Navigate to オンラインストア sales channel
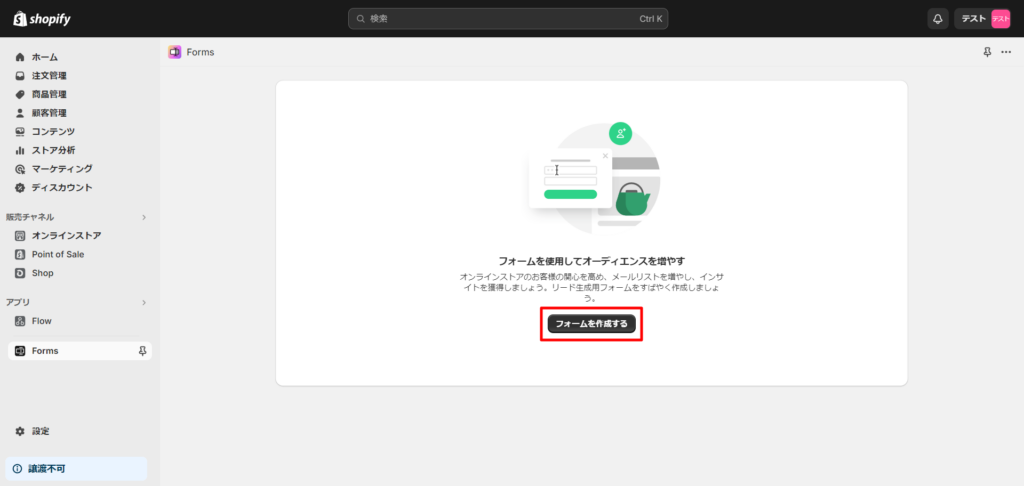 (66, 236)
